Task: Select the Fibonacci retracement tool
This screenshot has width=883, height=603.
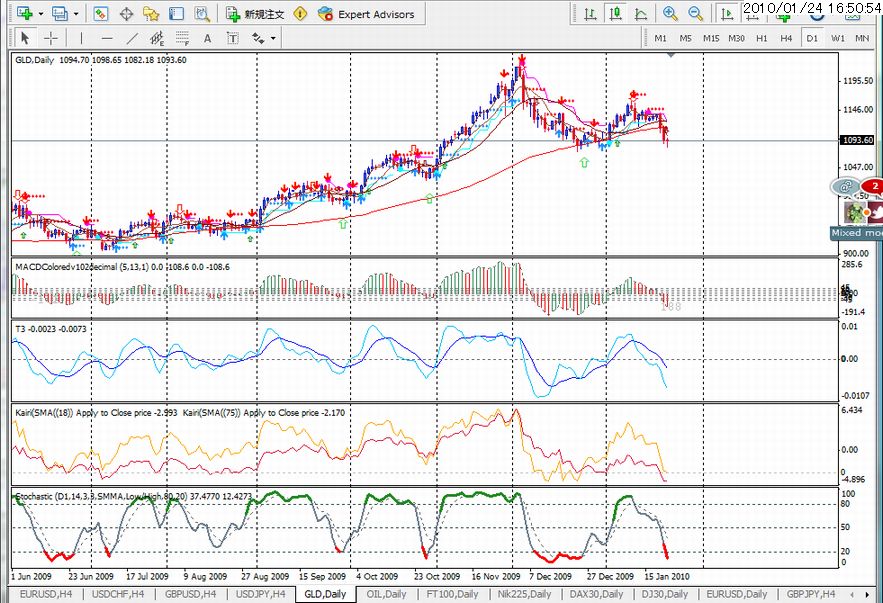Action: 182,38
